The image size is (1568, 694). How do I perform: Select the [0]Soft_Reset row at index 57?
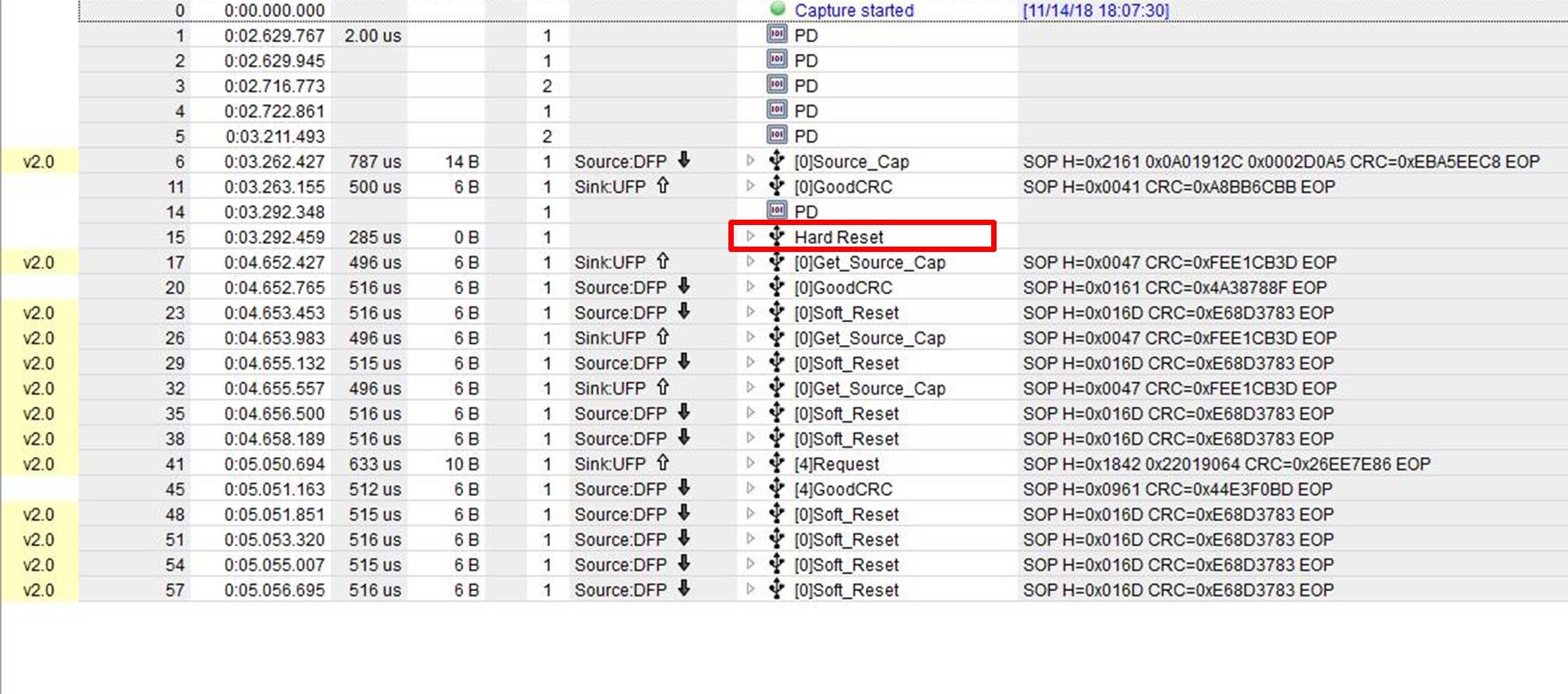[x=823, y=590]
